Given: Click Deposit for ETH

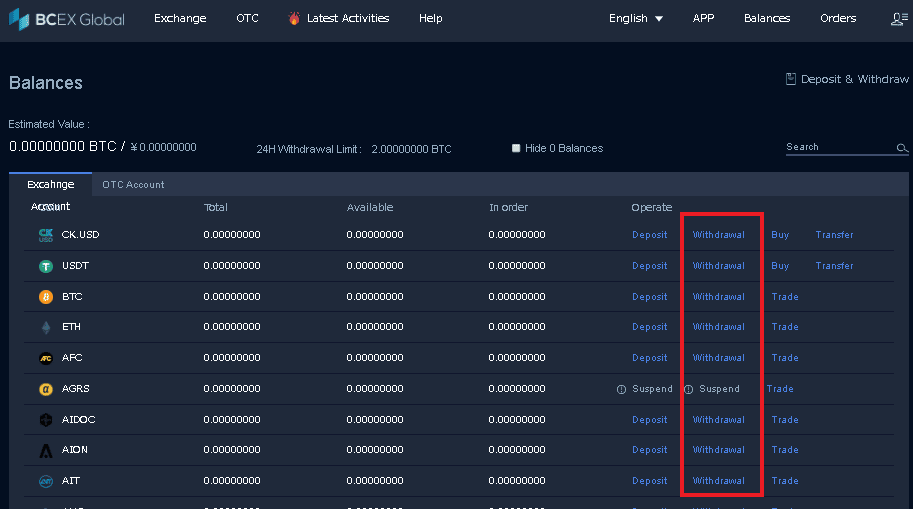Looking at the screenshot, I should coord(650,327).
